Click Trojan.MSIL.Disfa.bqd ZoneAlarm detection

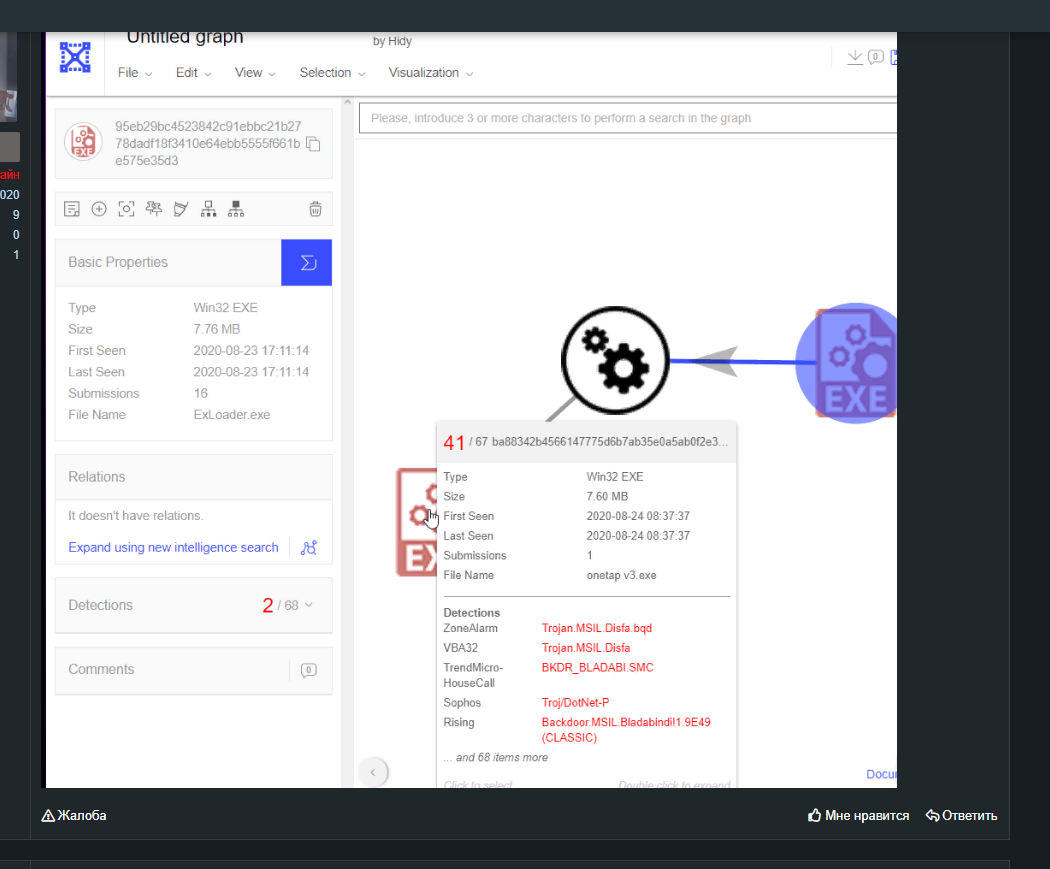[597, 628]
